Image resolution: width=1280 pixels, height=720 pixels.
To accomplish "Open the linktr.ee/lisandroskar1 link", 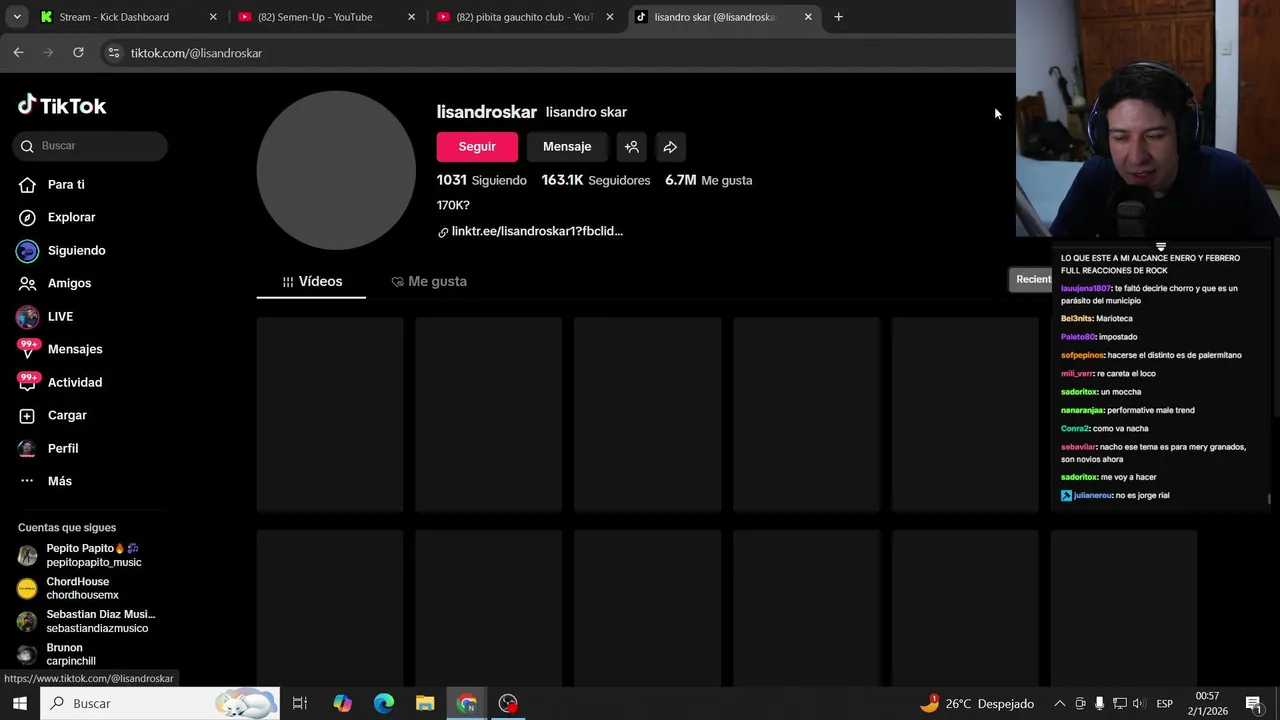I will click(x=537, y=231).
